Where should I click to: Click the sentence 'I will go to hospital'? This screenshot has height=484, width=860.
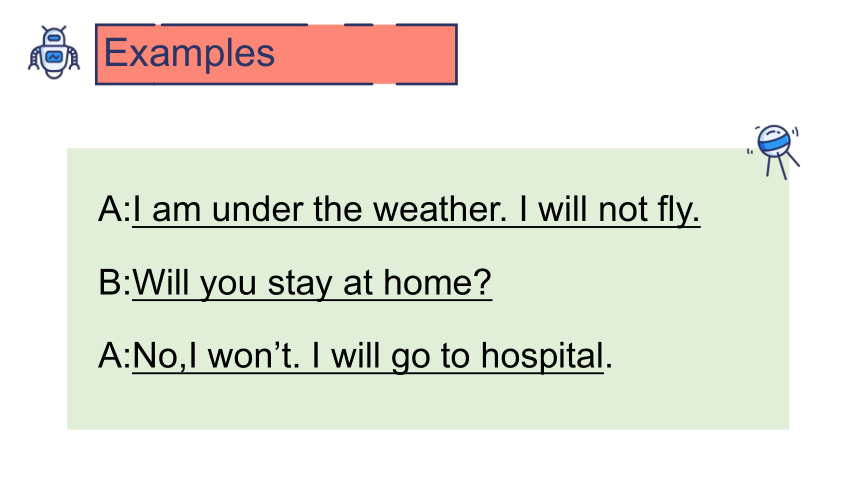457,356
